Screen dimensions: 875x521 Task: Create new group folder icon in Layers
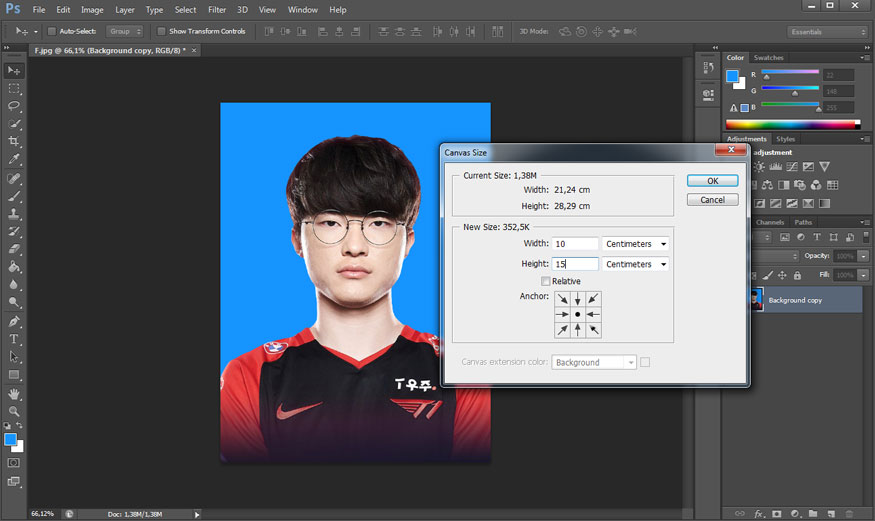(813, 513)
